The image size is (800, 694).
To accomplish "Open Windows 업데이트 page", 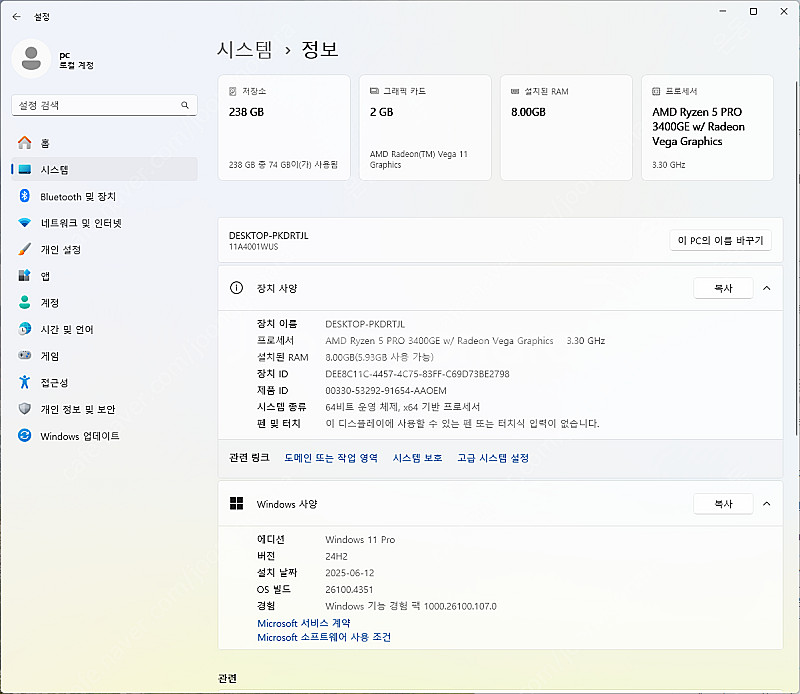I will [104, 436].
